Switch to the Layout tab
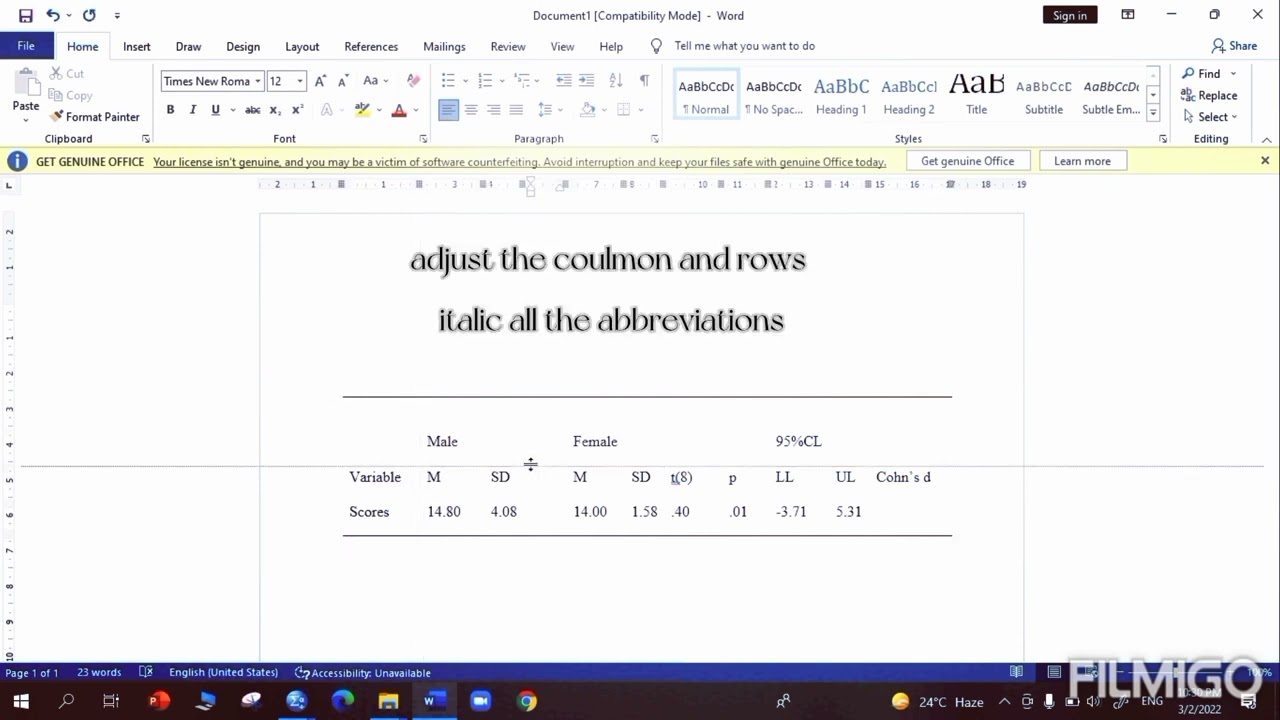This screenshot has height=720, width=1280. (302, 46)
